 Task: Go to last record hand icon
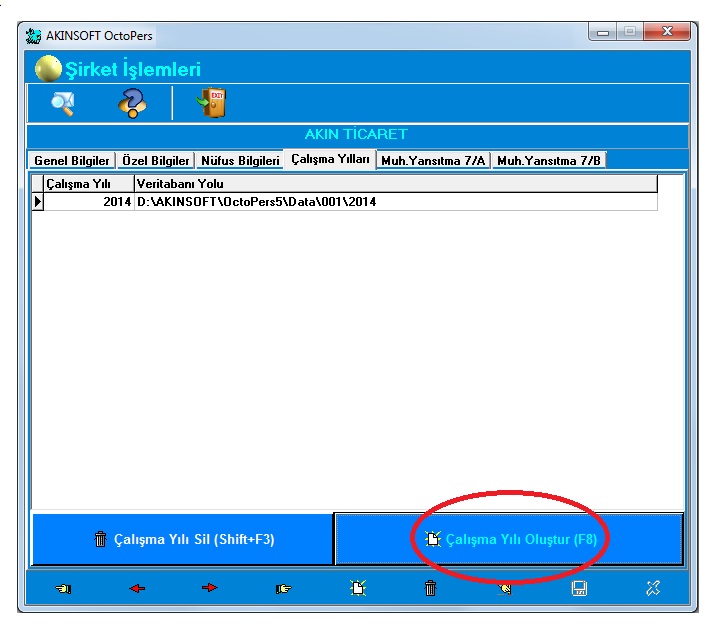283,589
